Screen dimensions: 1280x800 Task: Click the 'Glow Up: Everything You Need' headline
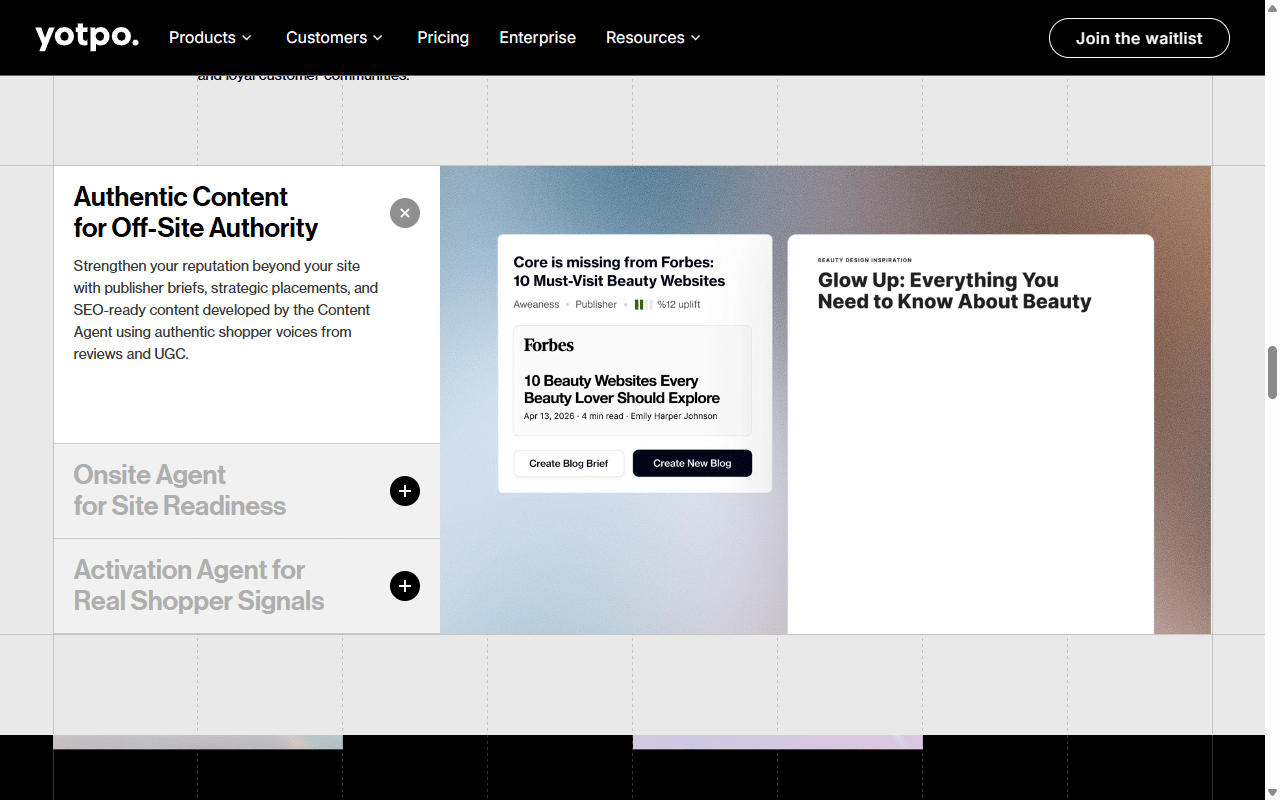click(x=954, y=291)
